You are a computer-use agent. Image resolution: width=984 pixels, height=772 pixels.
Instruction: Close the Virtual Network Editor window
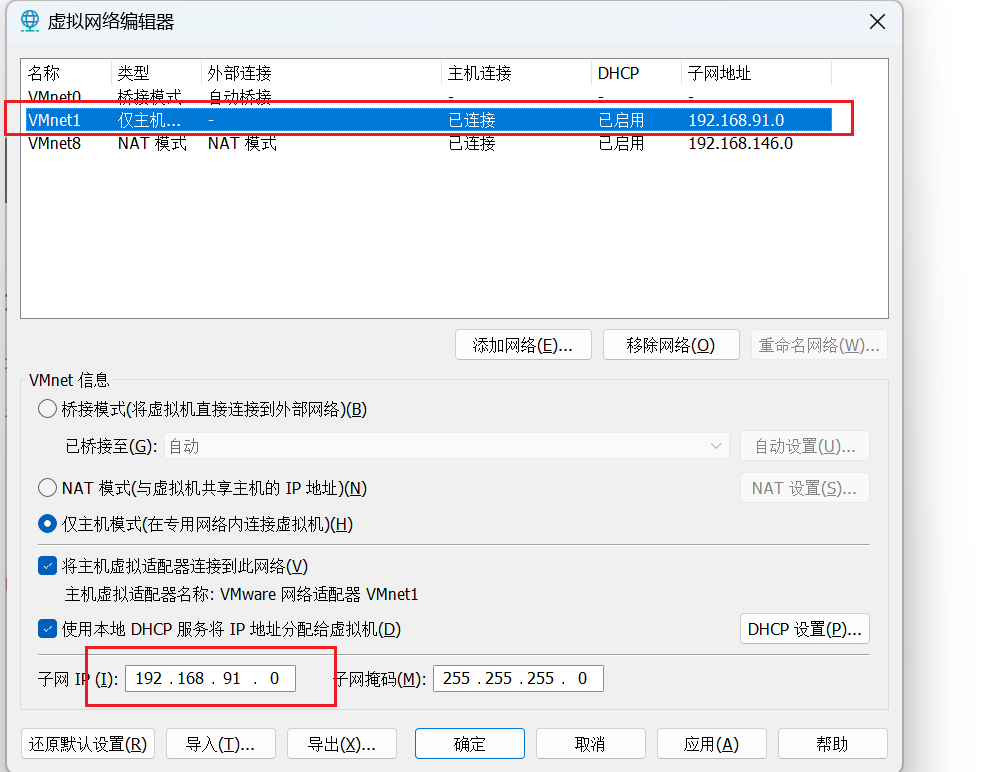[877, 21]
